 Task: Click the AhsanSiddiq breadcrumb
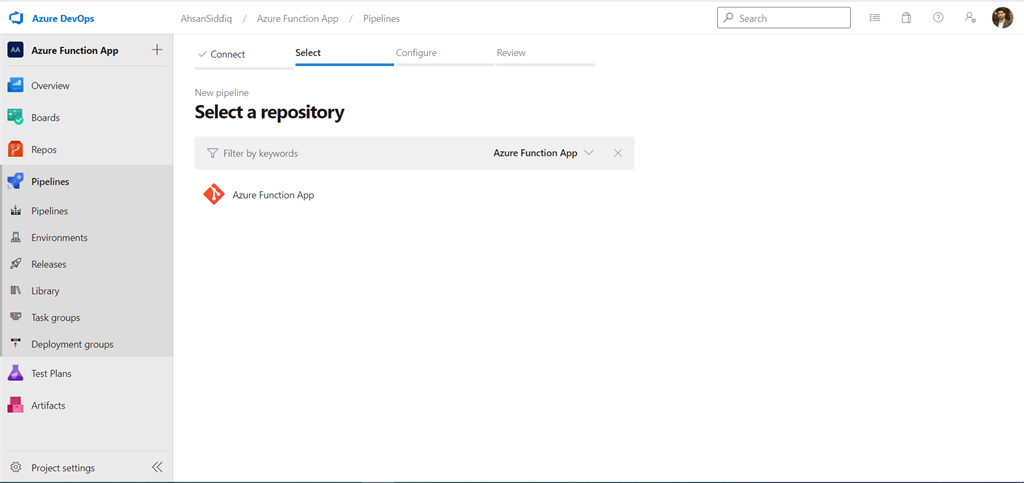206,18
